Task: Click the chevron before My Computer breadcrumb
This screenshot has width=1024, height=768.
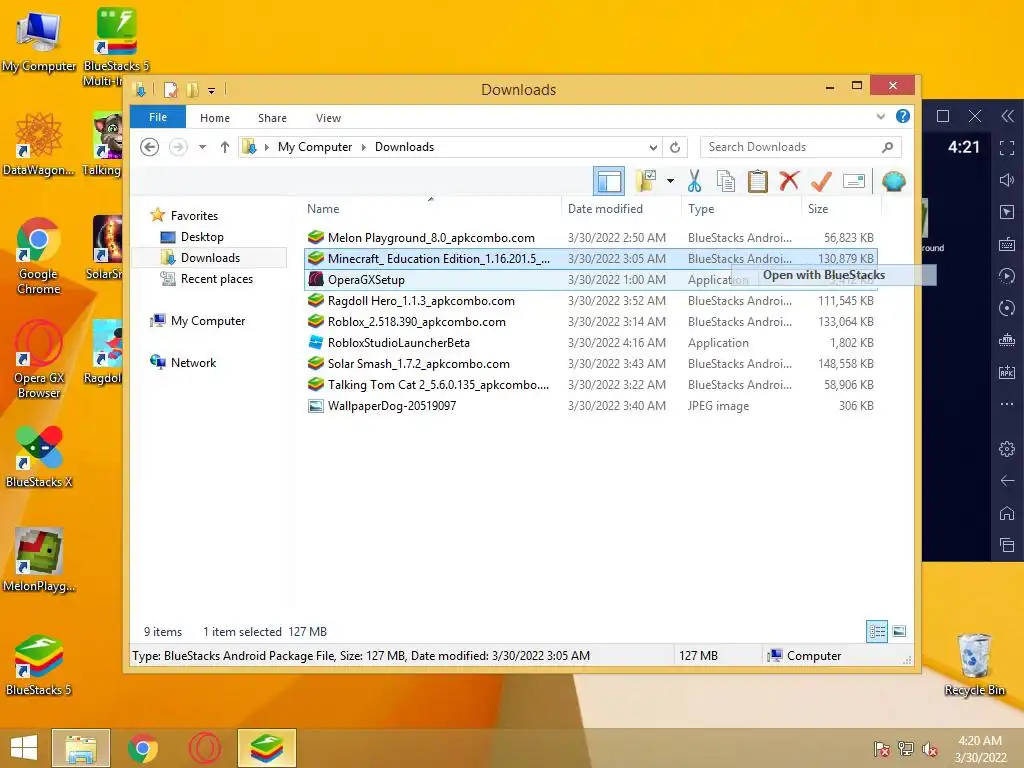Action: (266, 148)
